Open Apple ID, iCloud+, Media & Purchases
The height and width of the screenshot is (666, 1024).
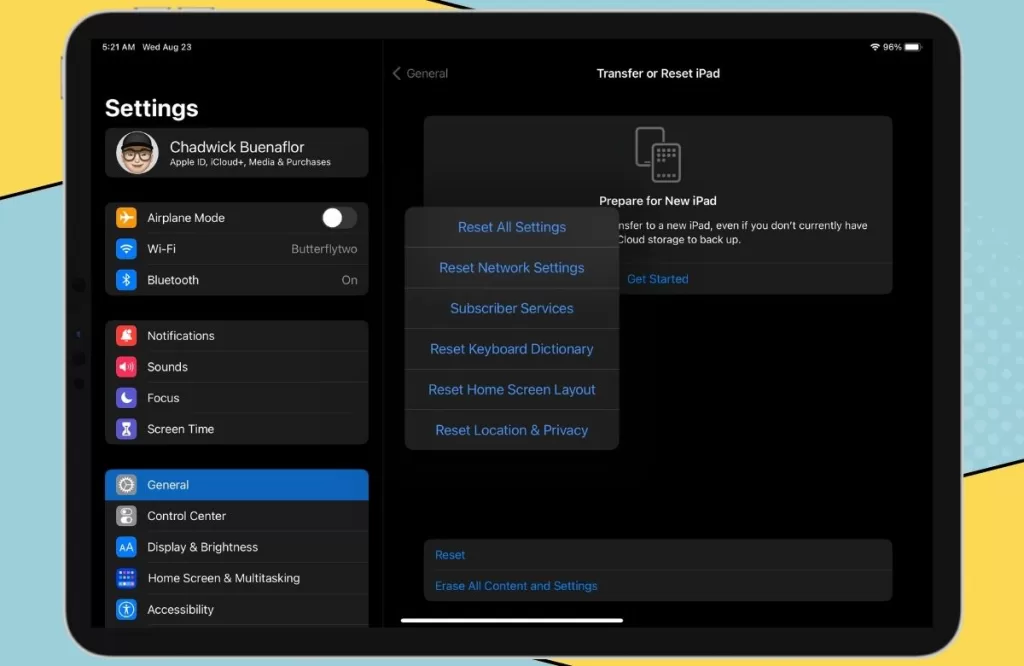236,153
